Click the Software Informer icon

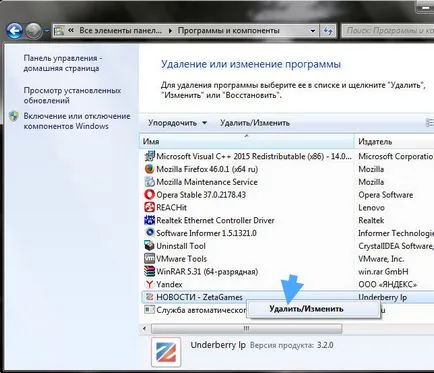coord(149,233)
